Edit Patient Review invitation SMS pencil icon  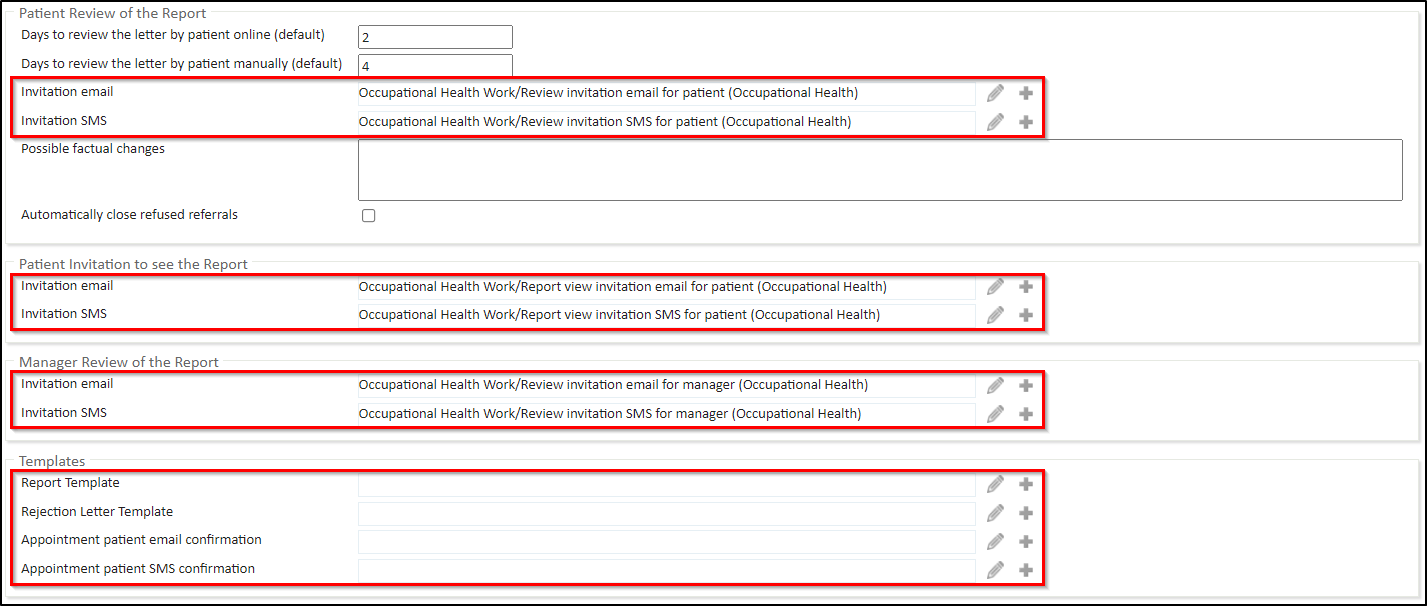[x=995, y=122]
